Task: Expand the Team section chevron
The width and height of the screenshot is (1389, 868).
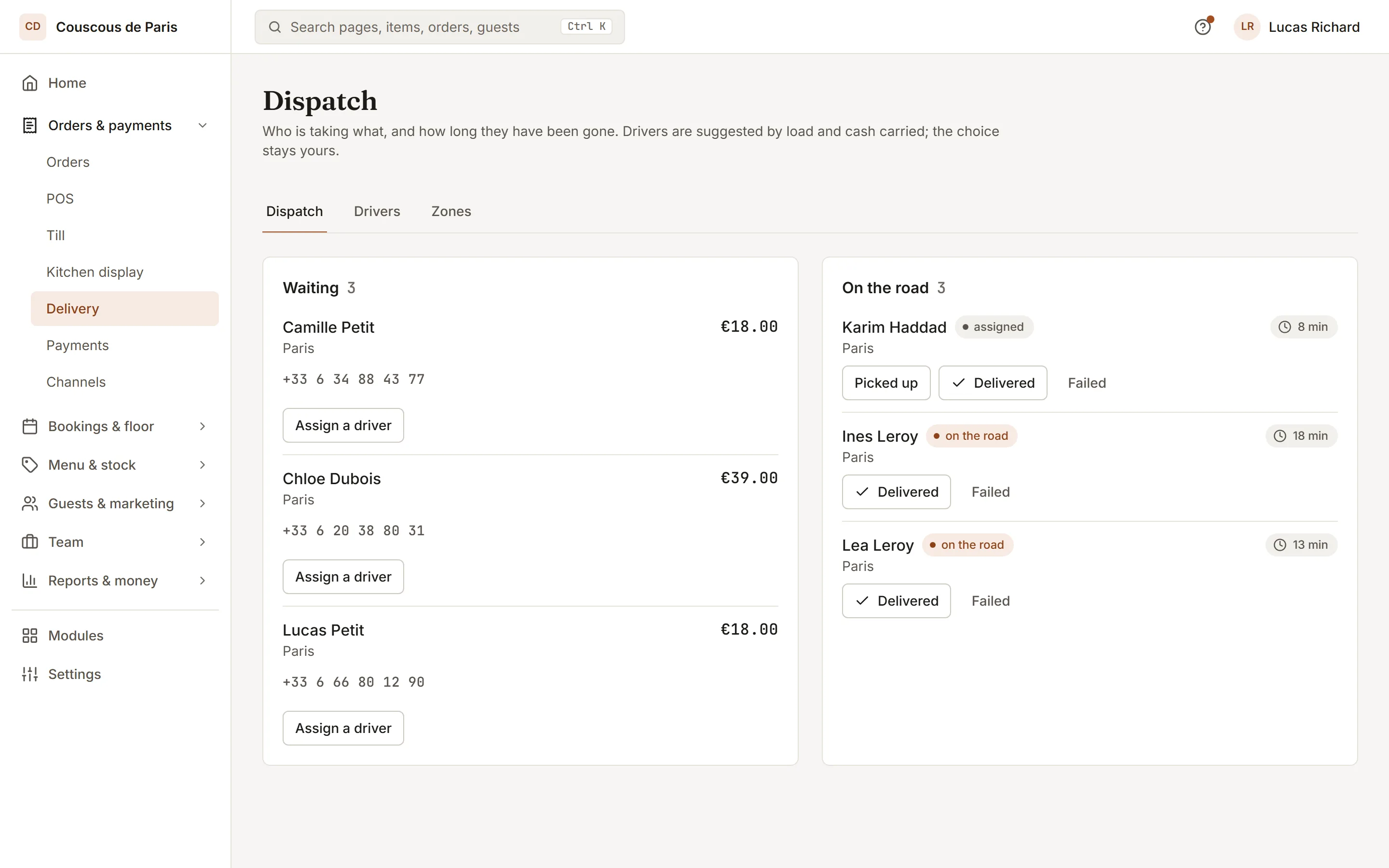Action: point(203,542)
